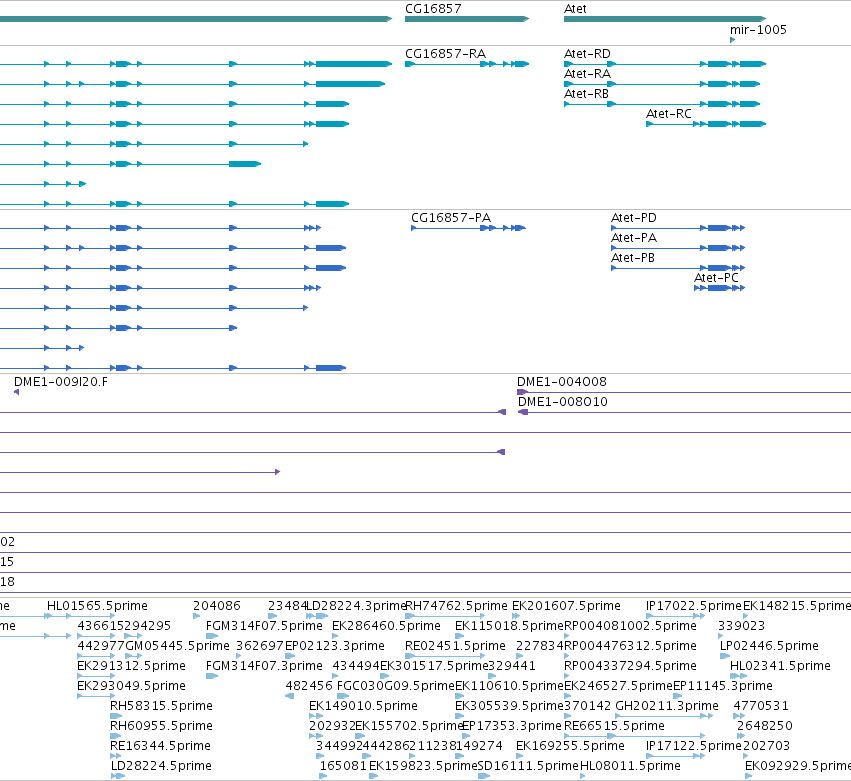The width and height of the screenshot is (851, 781).
Task: Select the RE02451.5prime EST label
Action: [455, 646]
